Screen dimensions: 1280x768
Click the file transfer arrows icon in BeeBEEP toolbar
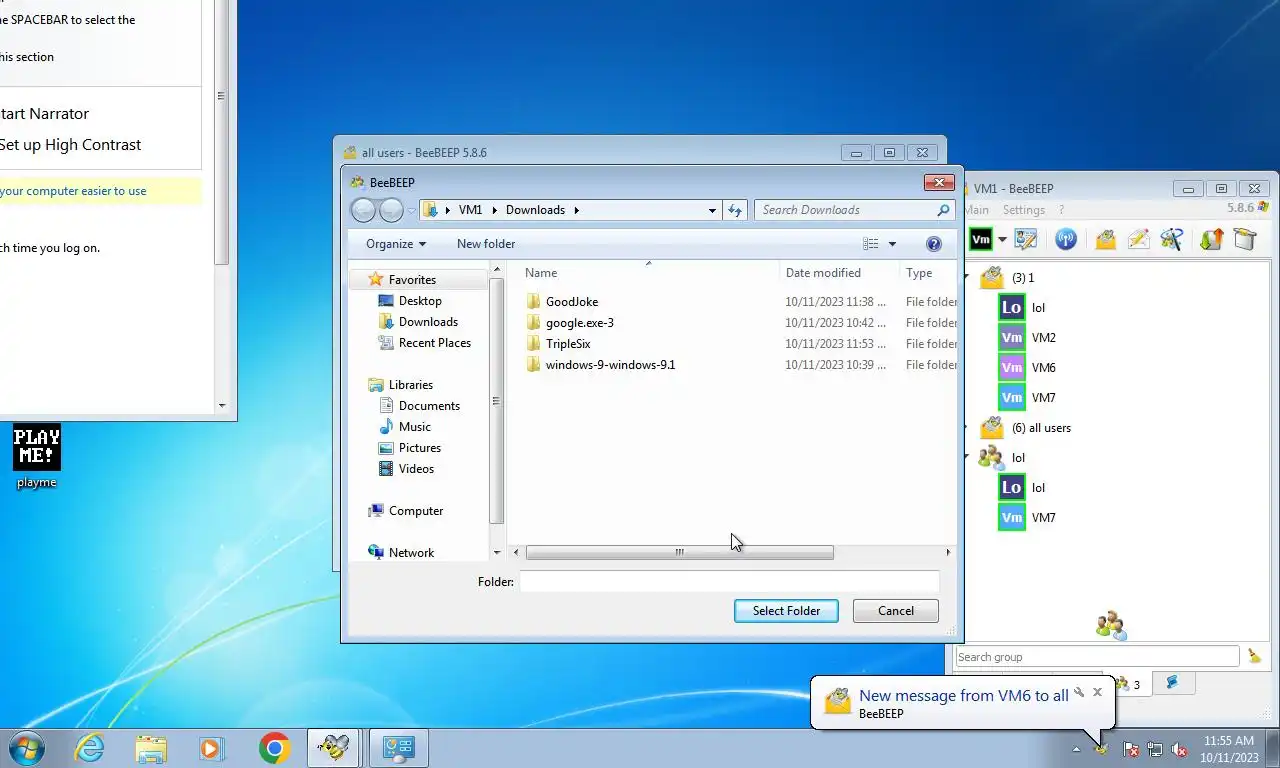pos(1212,240)
